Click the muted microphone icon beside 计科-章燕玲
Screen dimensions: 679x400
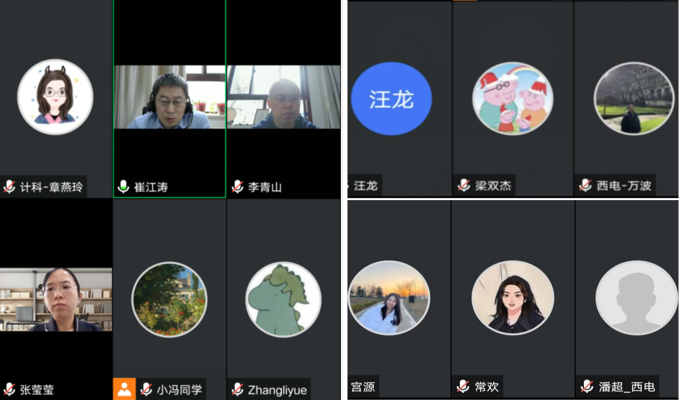tap(10, 187)
